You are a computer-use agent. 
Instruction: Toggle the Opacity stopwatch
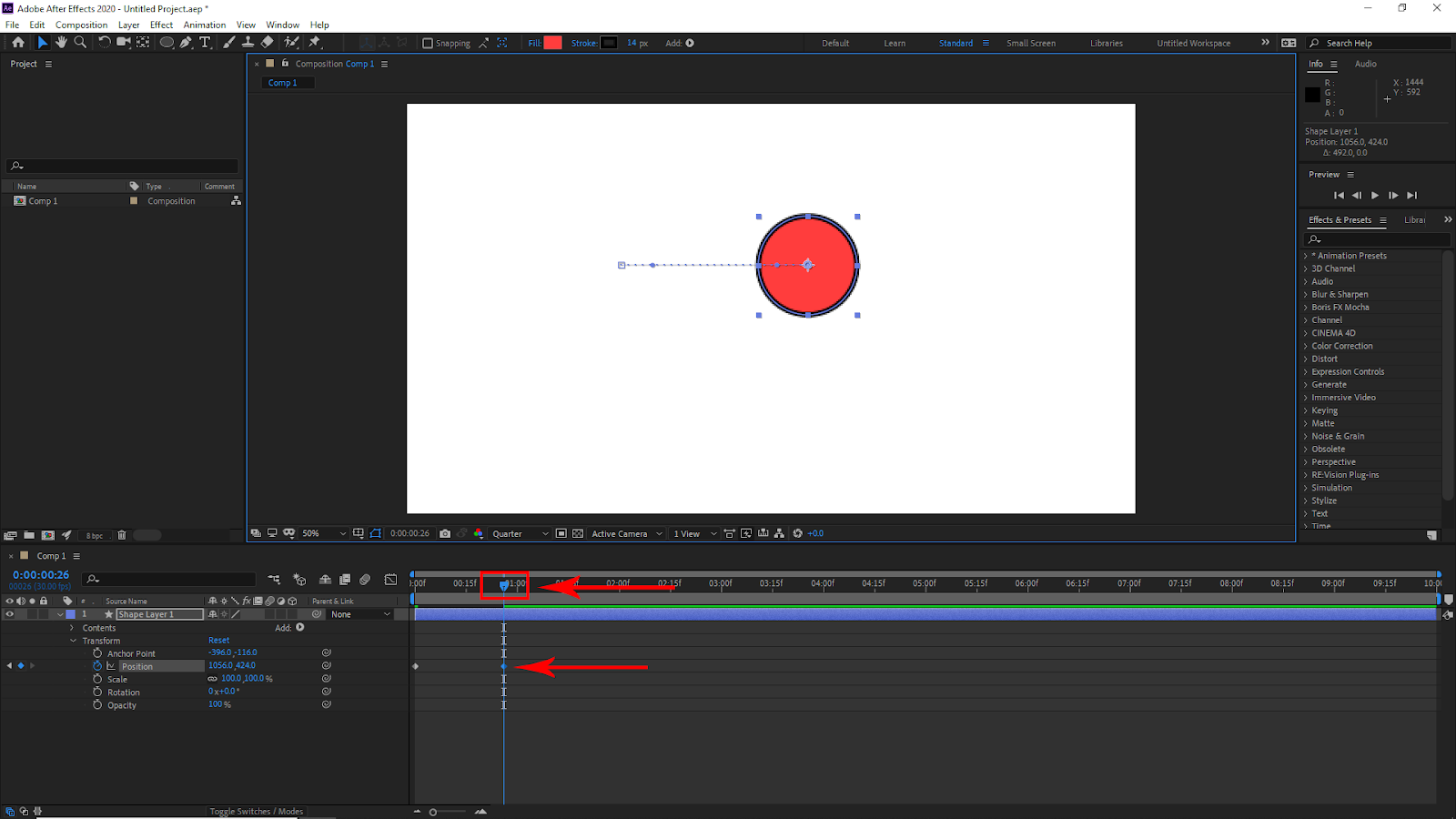(97, 704)
